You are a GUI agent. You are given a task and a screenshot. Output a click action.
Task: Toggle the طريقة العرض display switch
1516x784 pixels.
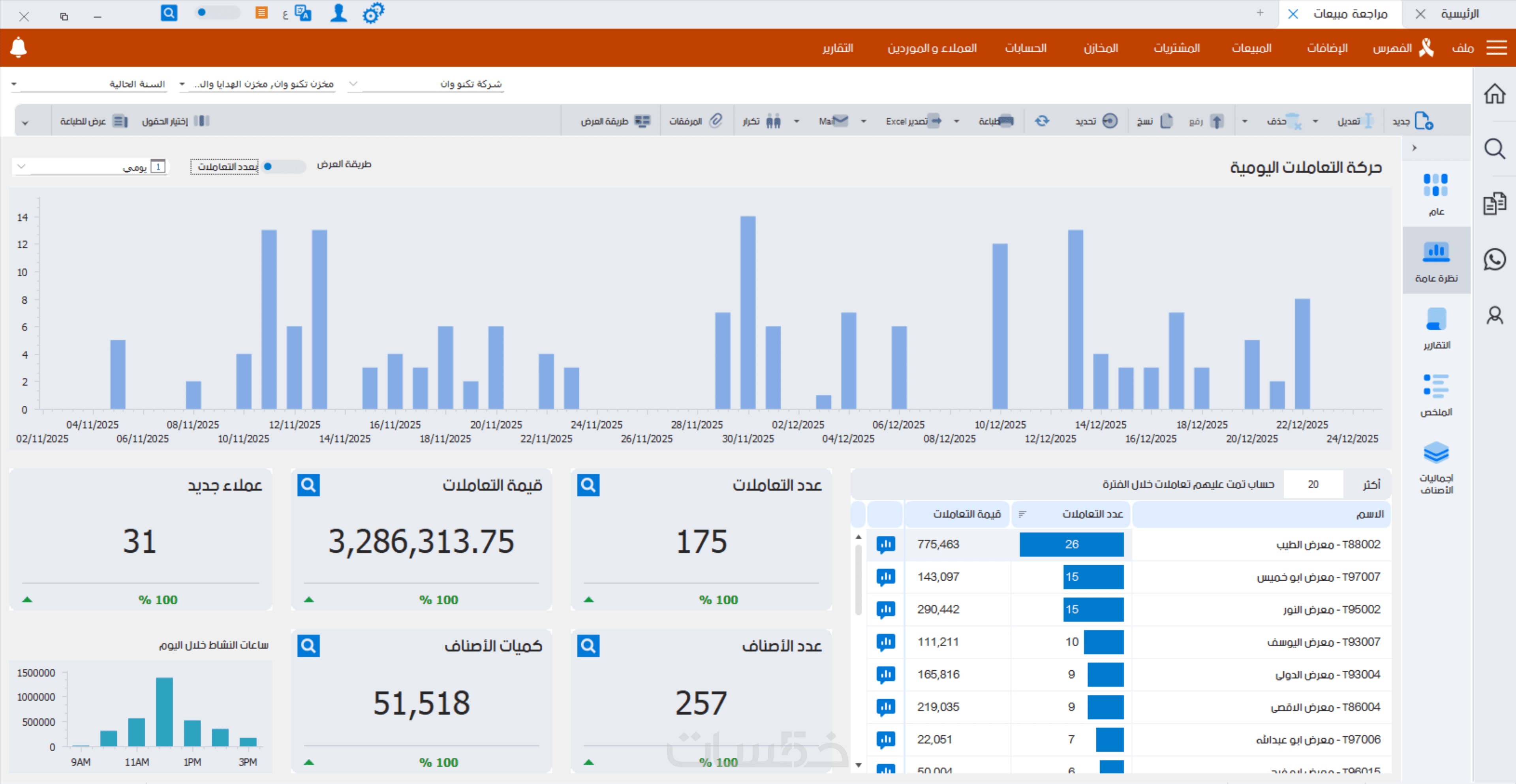(284, 167)
